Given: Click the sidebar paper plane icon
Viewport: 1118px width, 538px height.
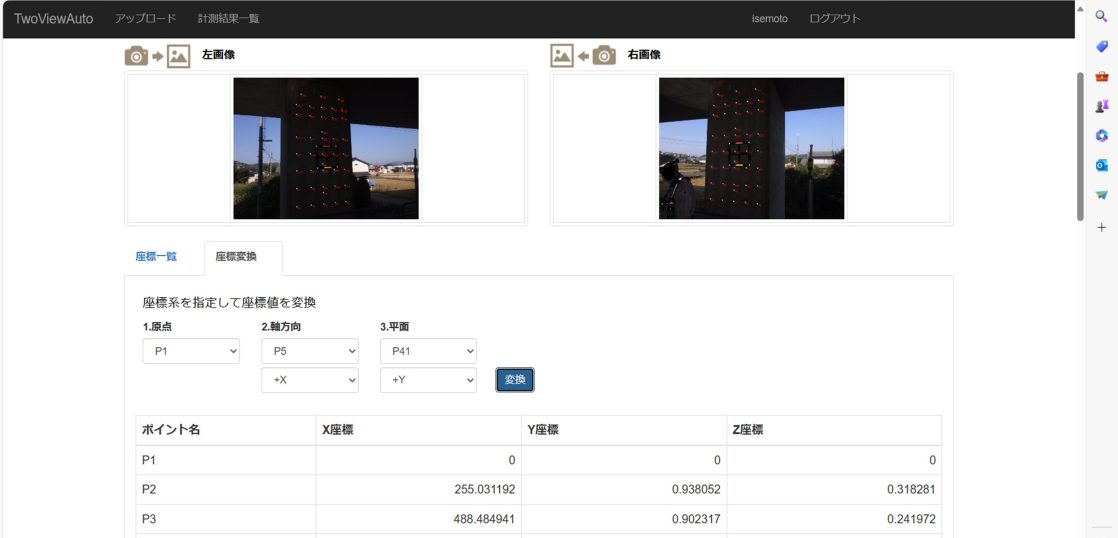Looking at the screenshot, I should pos(1102,195).
